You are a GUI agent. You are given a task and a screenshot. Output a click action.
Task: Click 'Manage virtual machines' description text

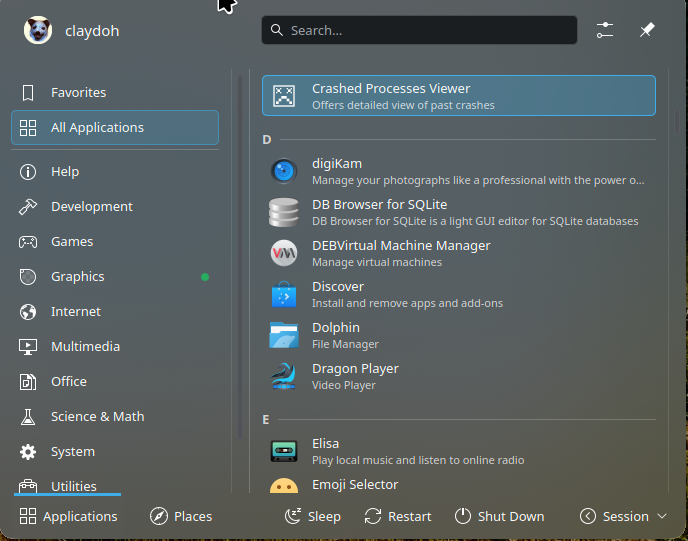(376, 262)
